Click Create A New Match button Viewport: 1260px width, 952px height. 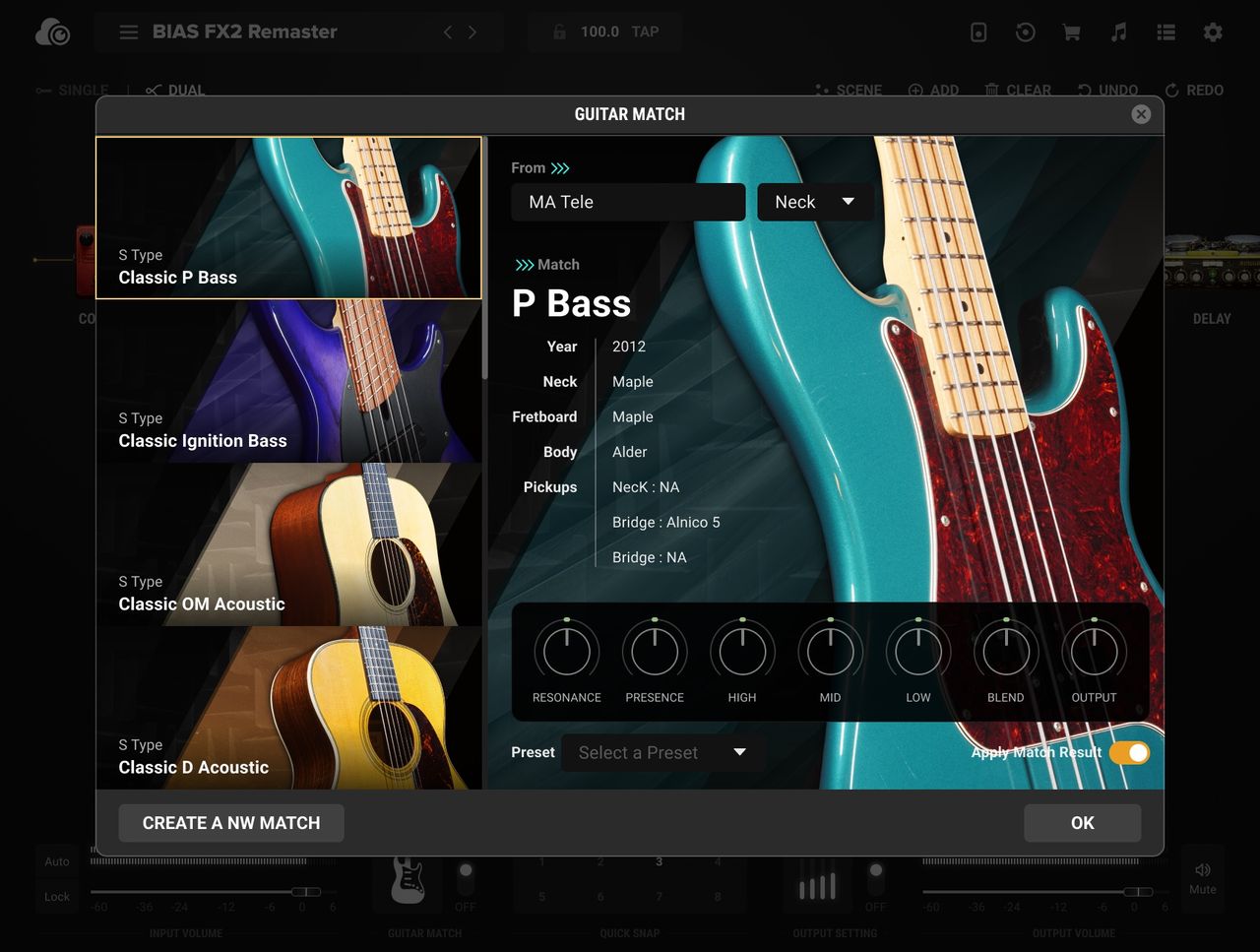point(231,823)
